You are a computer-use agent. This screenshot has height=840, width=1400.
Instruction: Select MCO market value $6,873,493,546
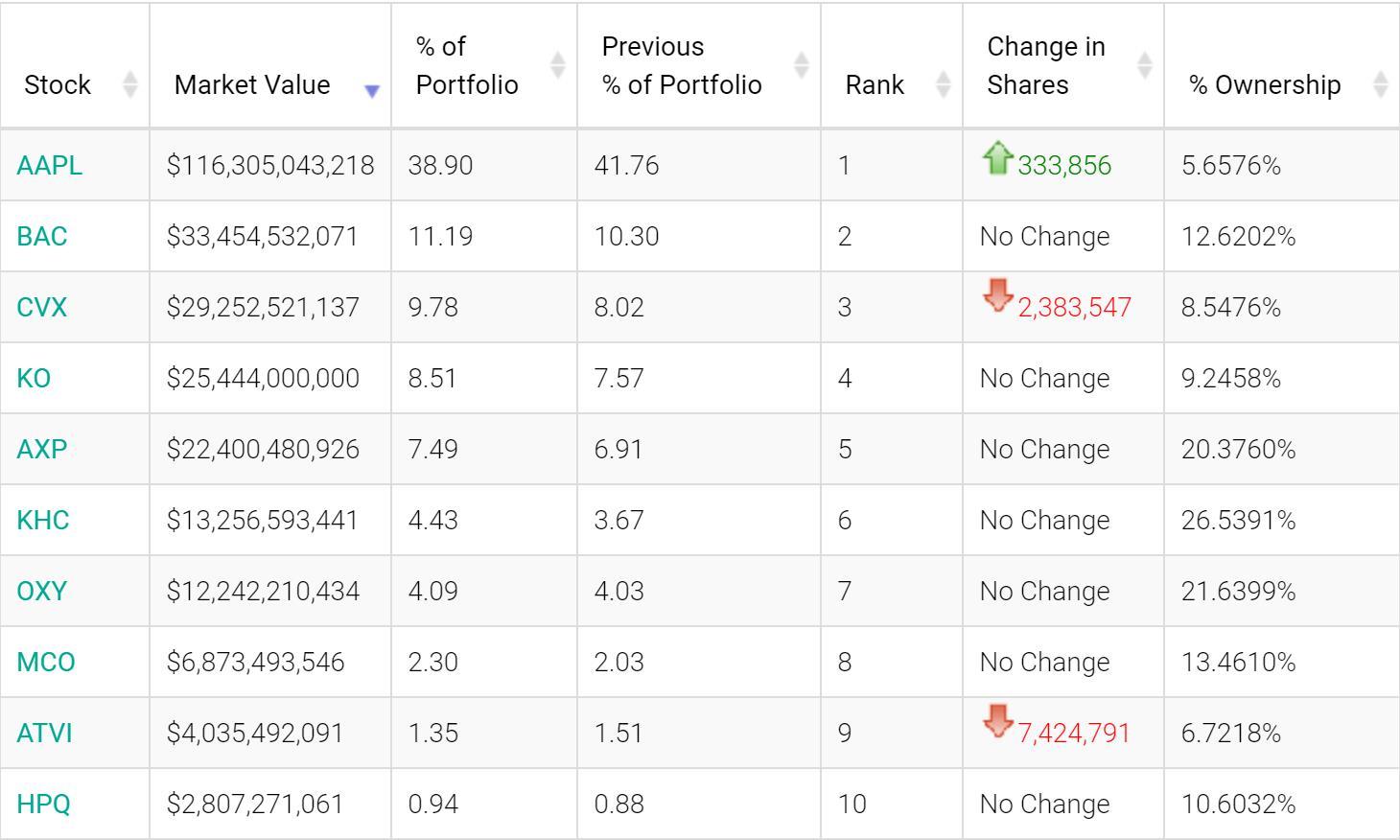pyautogui.click(x=255, y=662)
